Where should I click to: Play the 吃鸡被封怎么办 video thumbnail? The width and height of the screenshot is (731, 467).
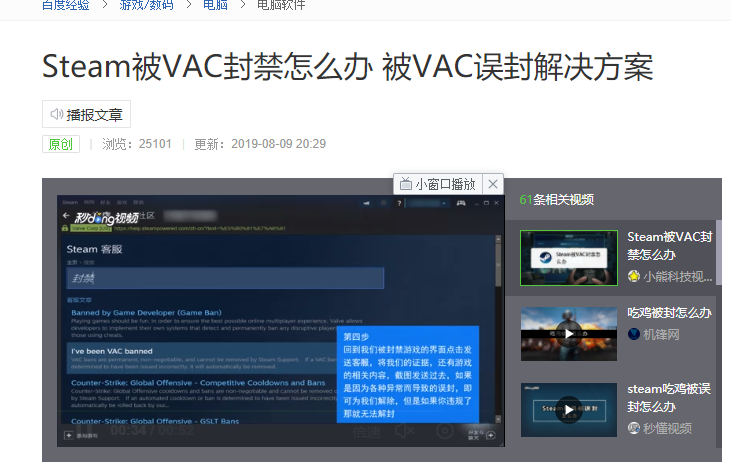click(x=569, y=334)
